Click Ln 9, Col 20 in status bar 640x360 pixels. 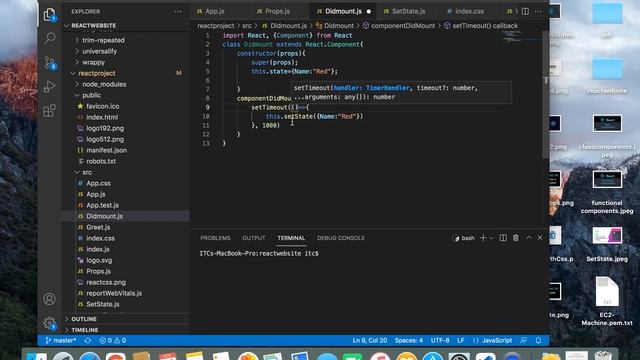(369, 340)
